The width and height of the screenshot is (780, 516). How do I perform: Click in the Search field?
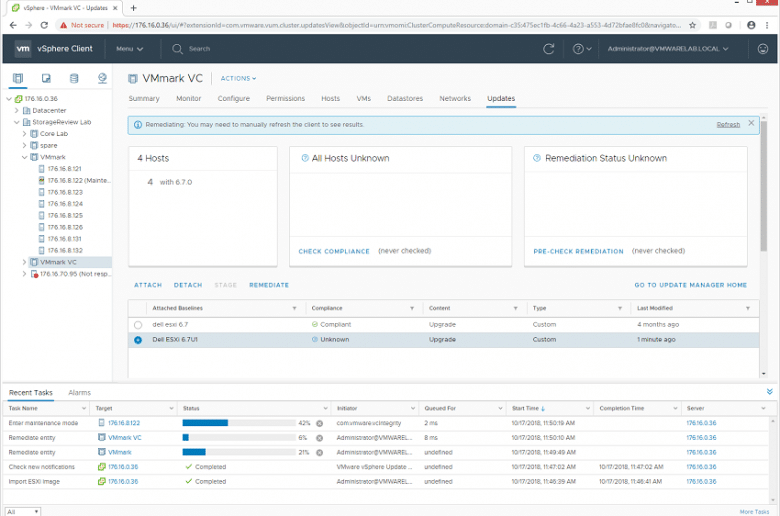199,49
